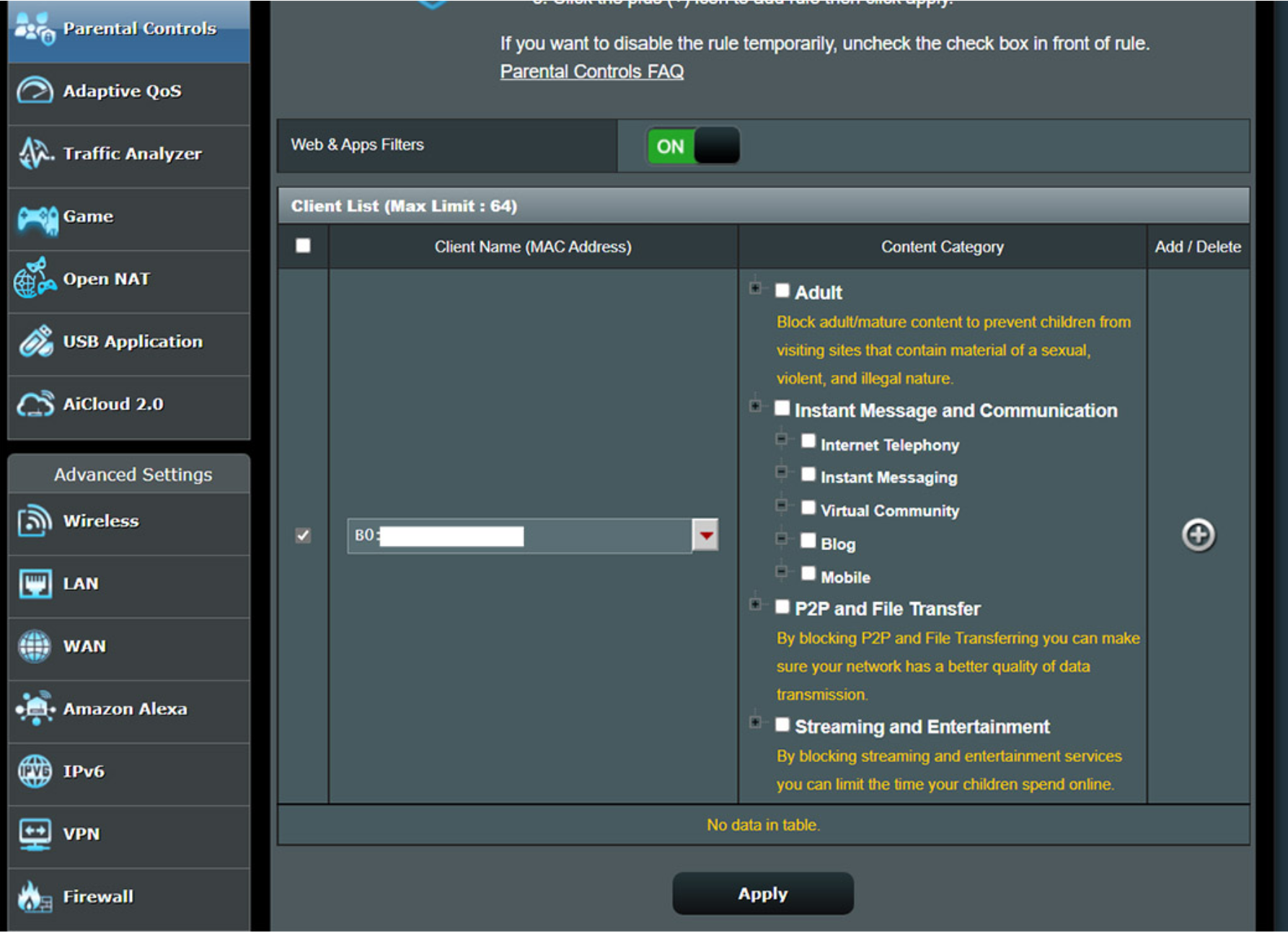The image size is (1288, 933).
Task: Open the USB Application menu label
Action: coord(133,342)
